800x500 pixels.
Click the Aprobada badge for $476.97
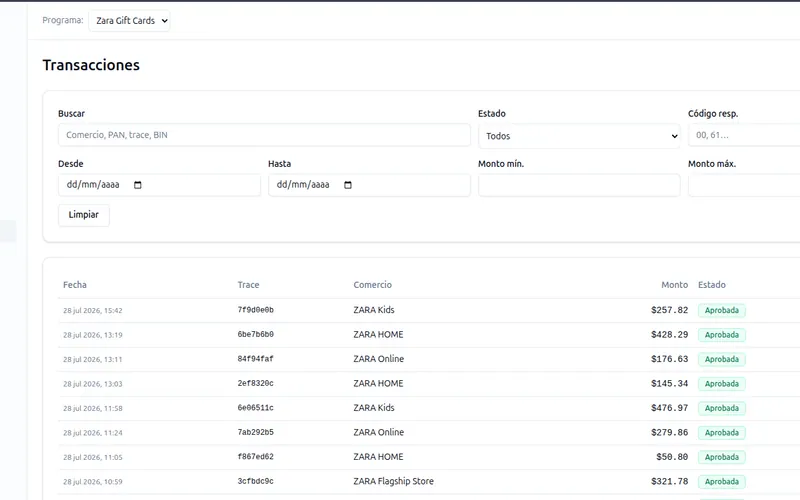721,408
